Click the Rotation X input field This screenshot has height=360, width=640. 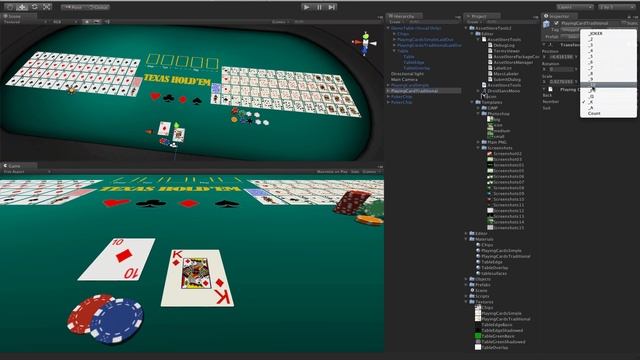pyautogui.click(x=562, y=69)
